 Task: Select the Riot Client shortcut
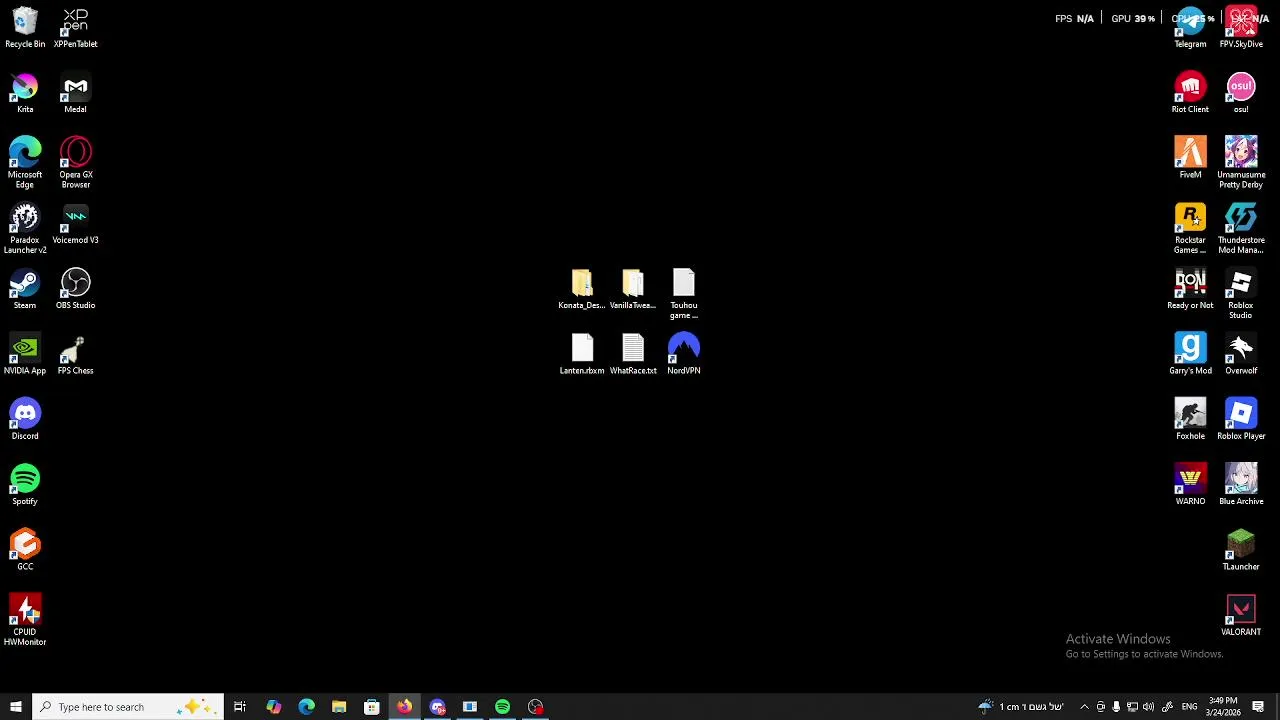(1190, 93)
